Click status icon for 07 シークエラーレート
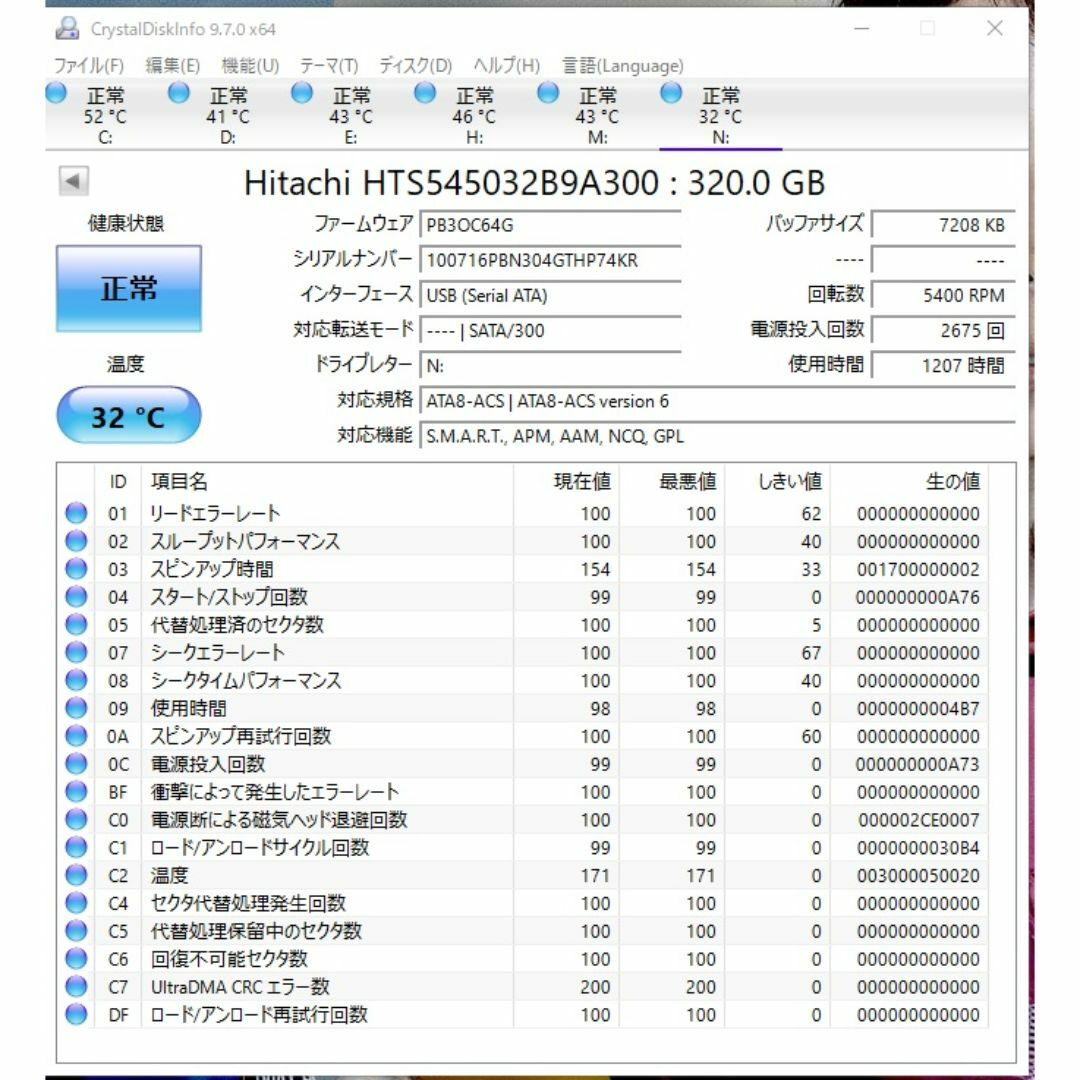 (76, 652)
